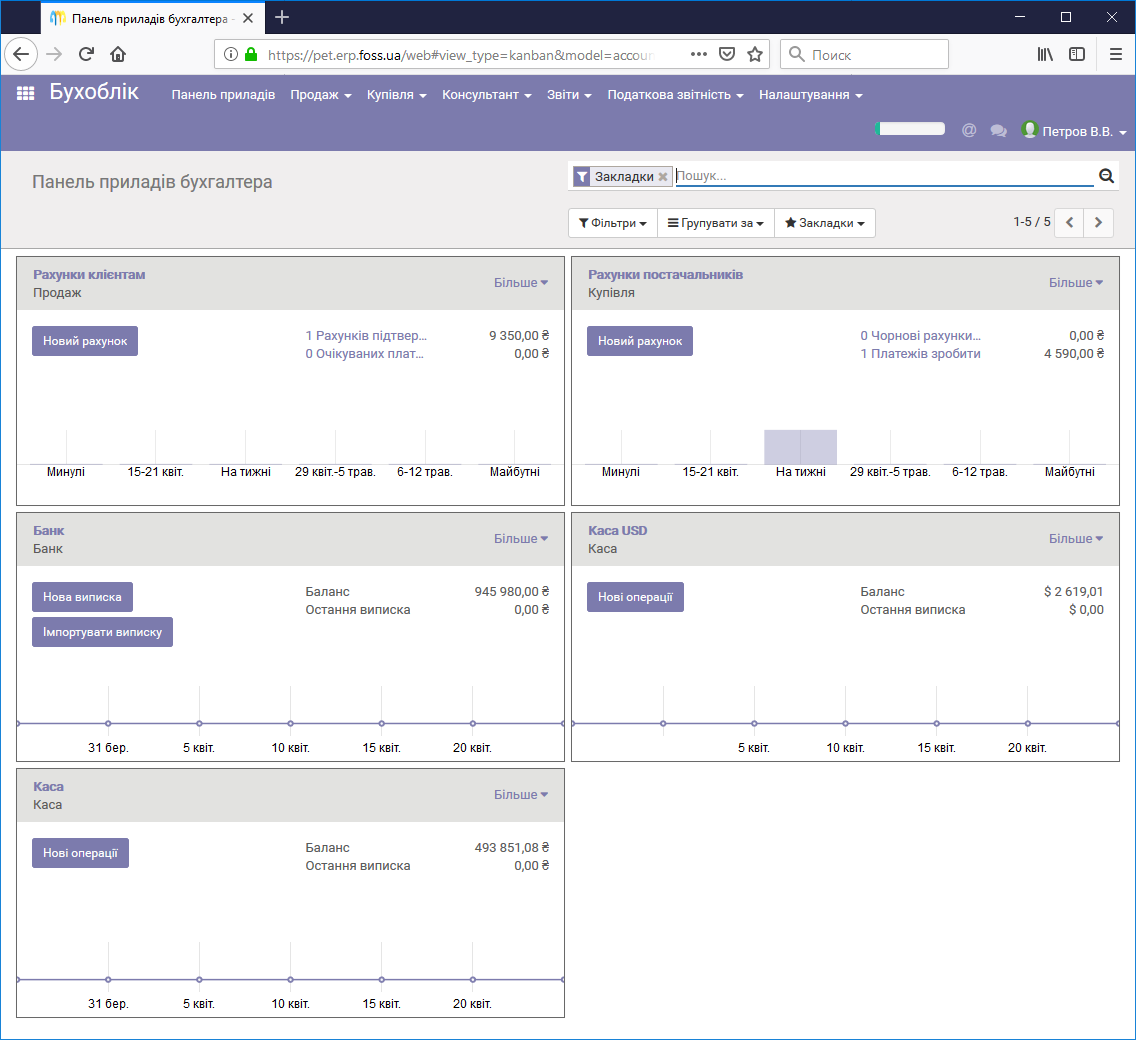This screenshot has width=1136, height=1040.
Task: Open the Закладки favorites dropdown
Action: click(x=824, y=223)
